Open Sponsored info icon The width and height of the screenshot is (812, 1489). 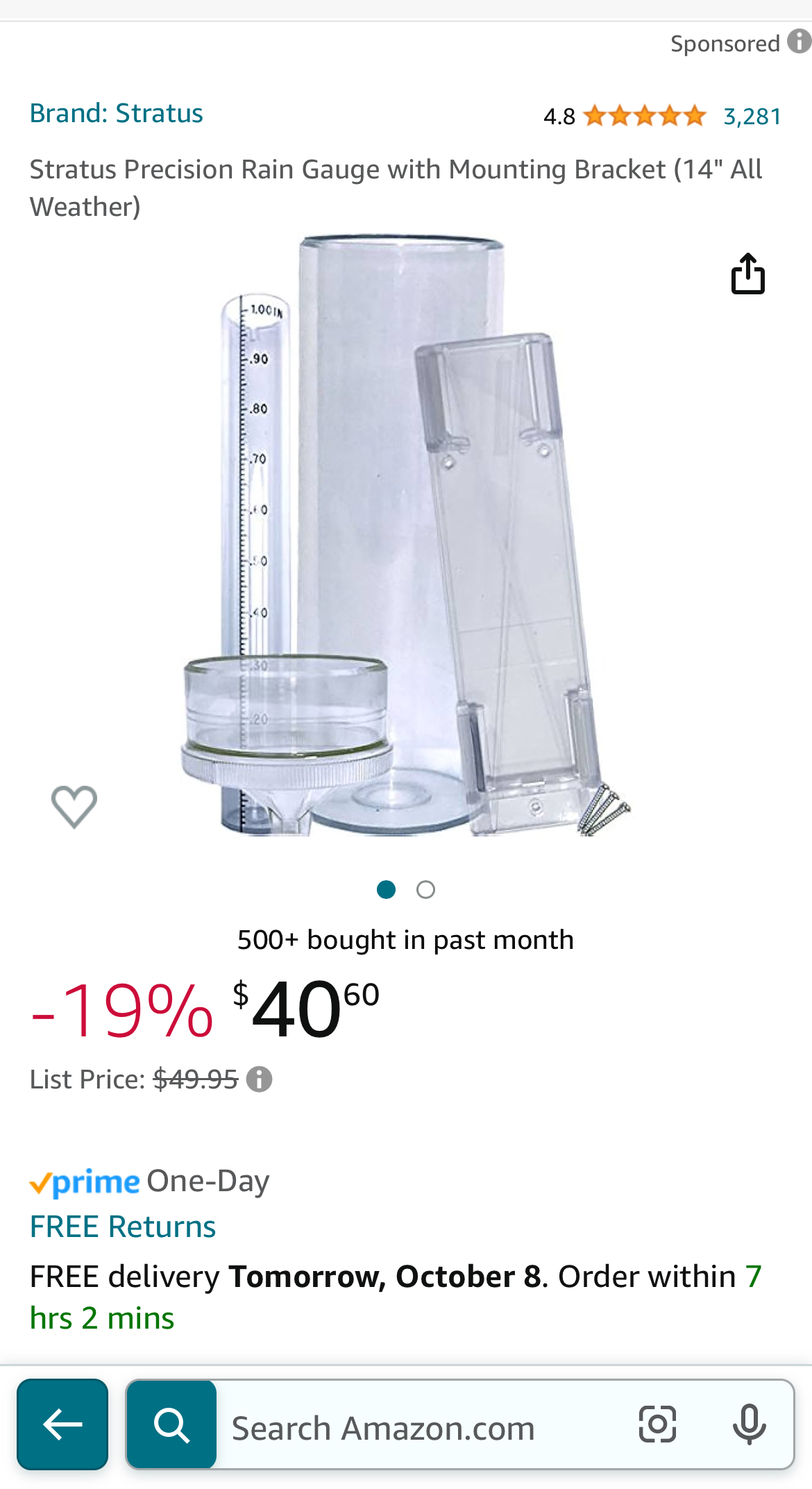799,42
